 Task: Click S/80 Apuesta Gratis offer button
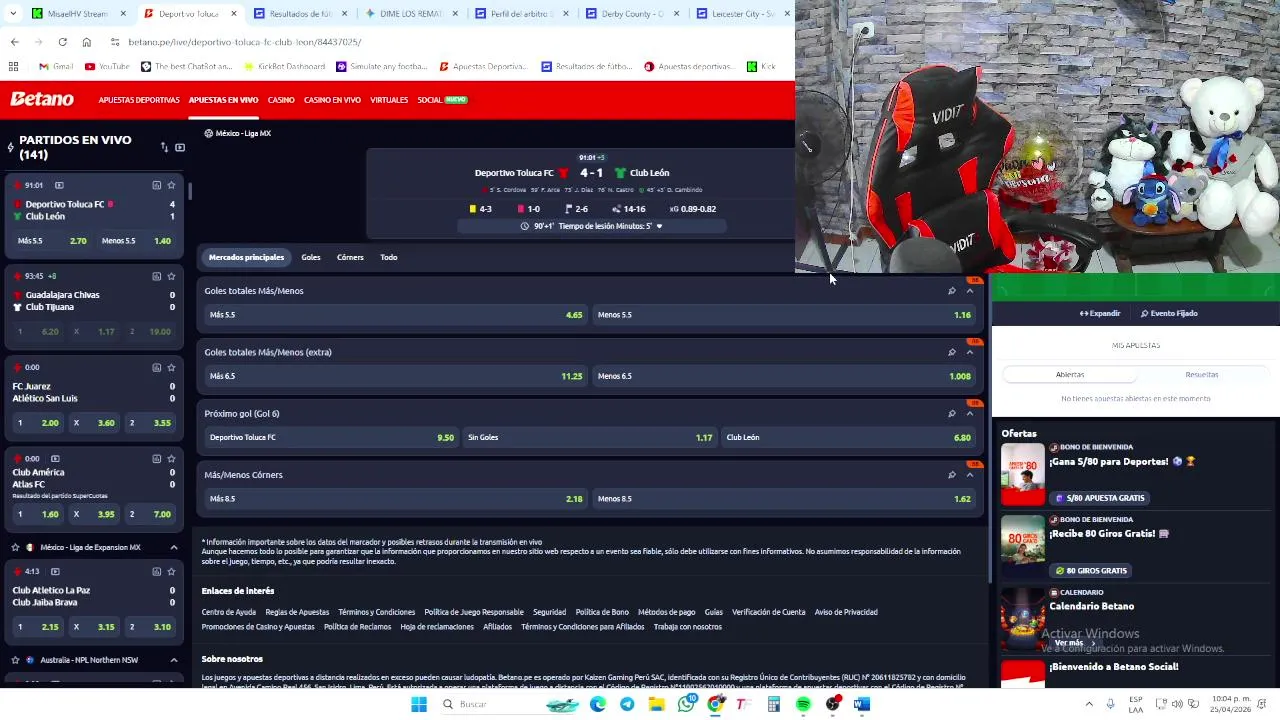(x=1099, y=498)
